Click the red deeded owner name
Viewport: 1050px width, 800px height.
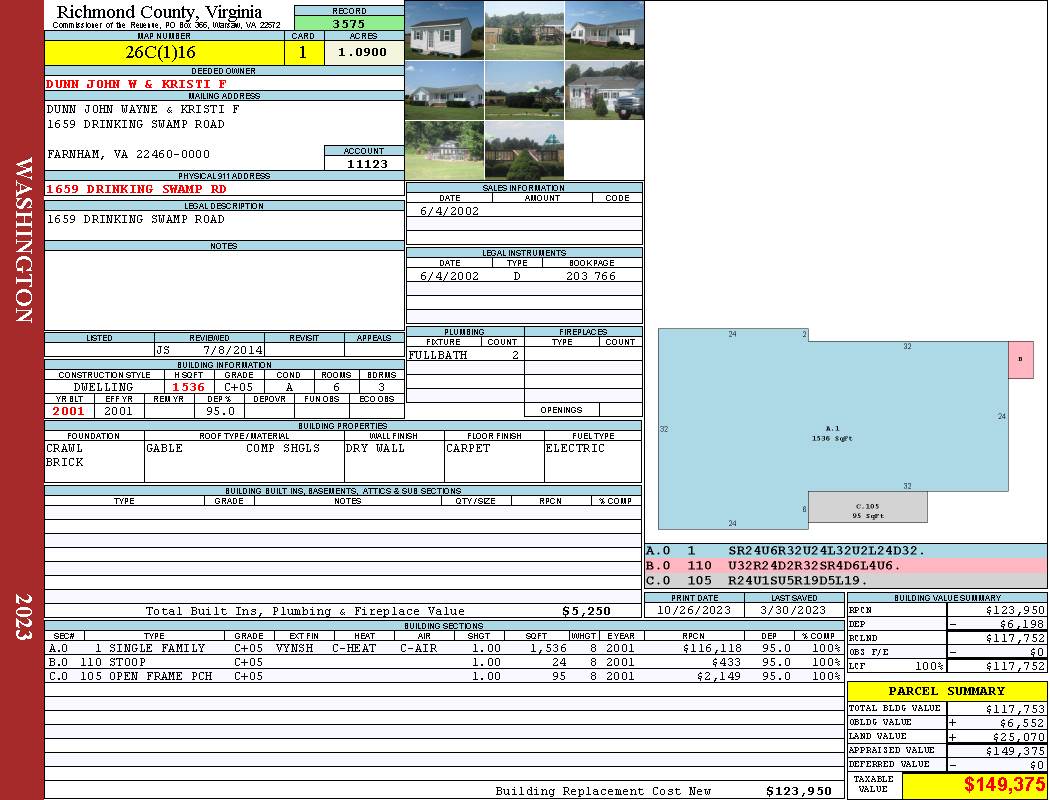coord(136,84)
